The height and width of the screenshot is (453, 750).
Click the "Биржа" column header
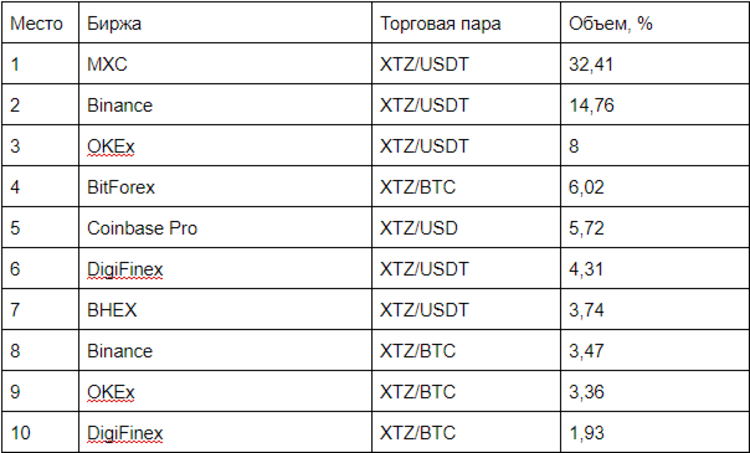pyautogui.click(x=109, y=24)
